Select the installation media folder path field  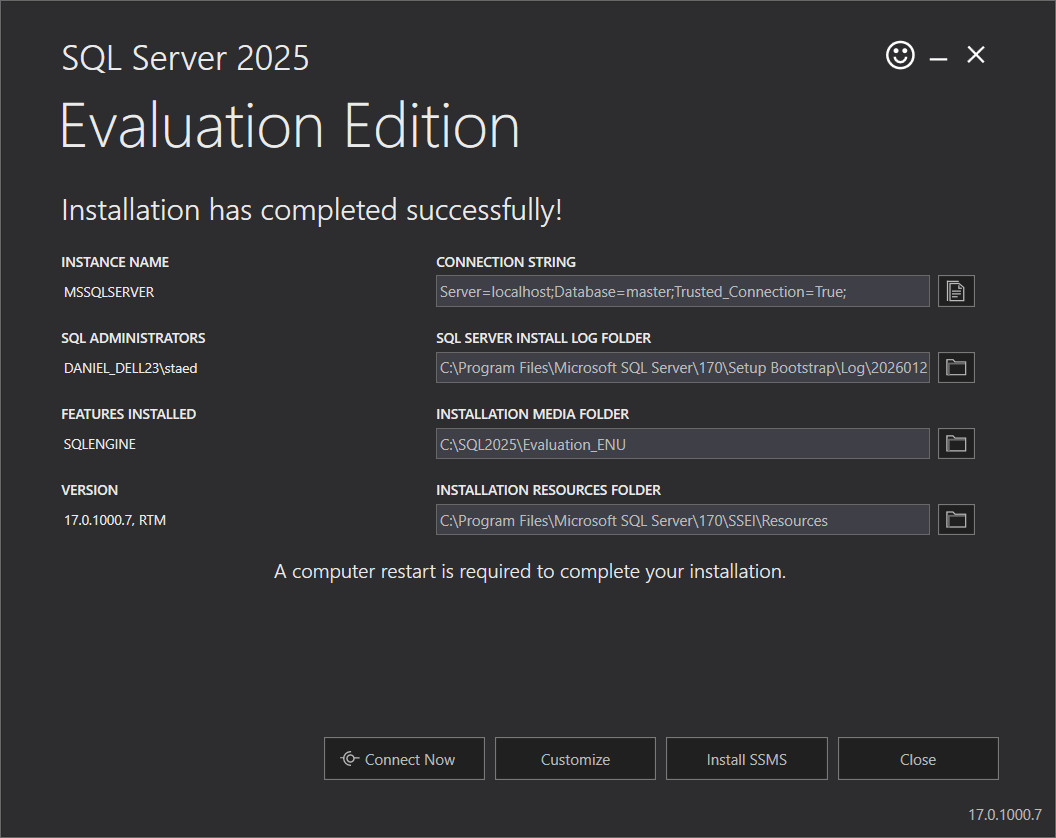(683, 443)
